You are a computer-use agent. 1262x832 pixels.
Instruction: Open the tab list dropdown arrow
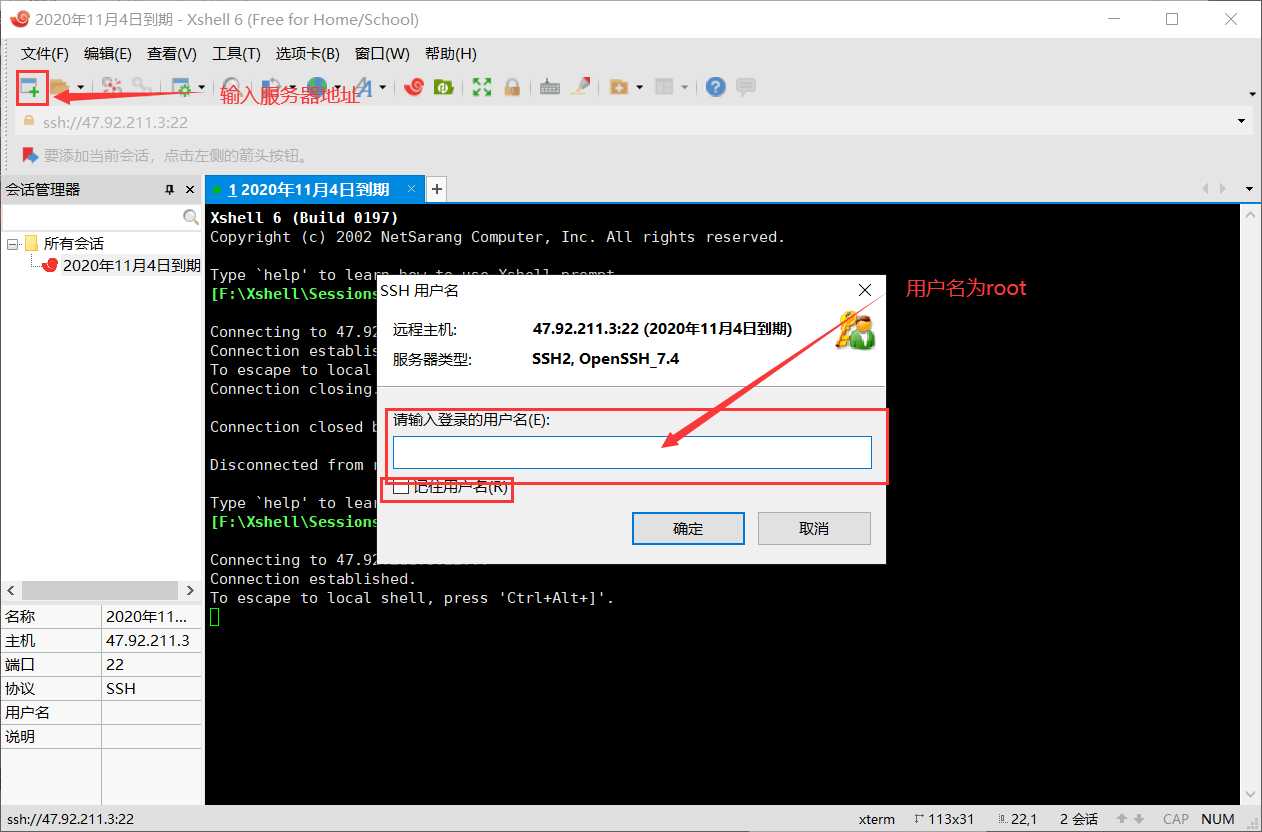1249,189
